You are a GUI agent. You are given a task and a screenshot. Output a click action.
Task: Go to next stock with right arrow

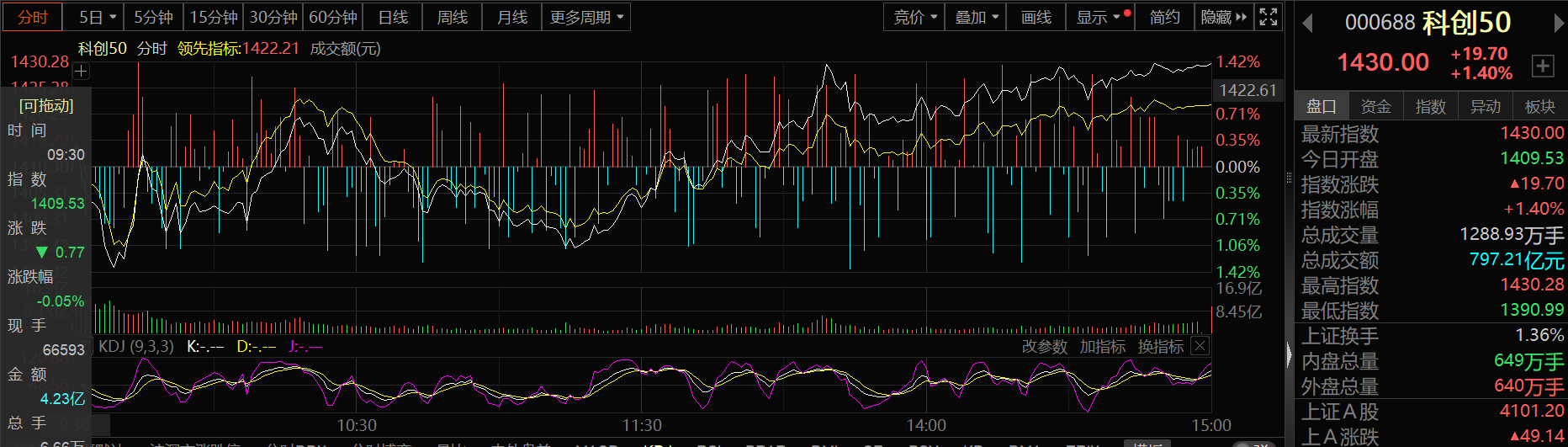point(1559,24)
